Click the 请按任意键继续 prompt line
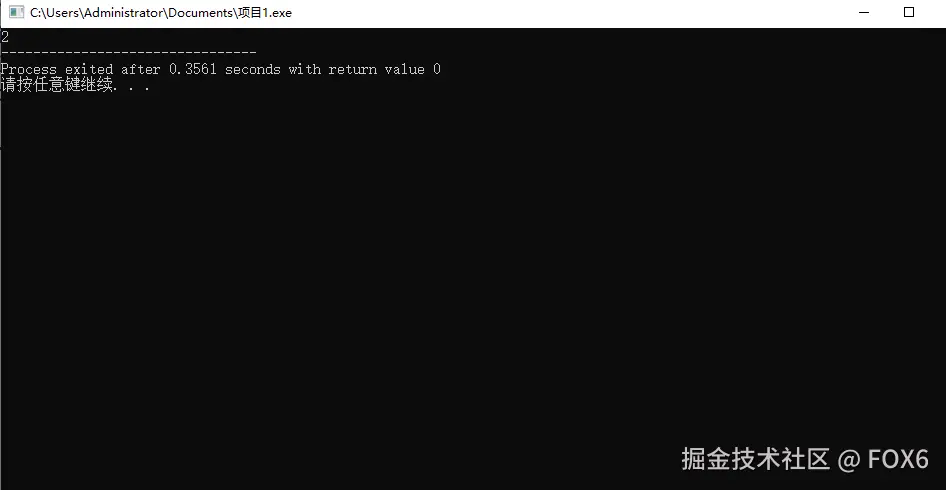Image resolution: width=946 pixels, height=490 pixels. 75,84
